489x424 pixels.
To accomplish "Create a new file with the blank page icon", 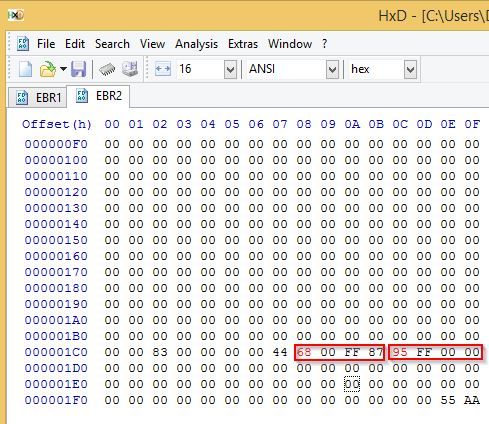I will (25, 69).
